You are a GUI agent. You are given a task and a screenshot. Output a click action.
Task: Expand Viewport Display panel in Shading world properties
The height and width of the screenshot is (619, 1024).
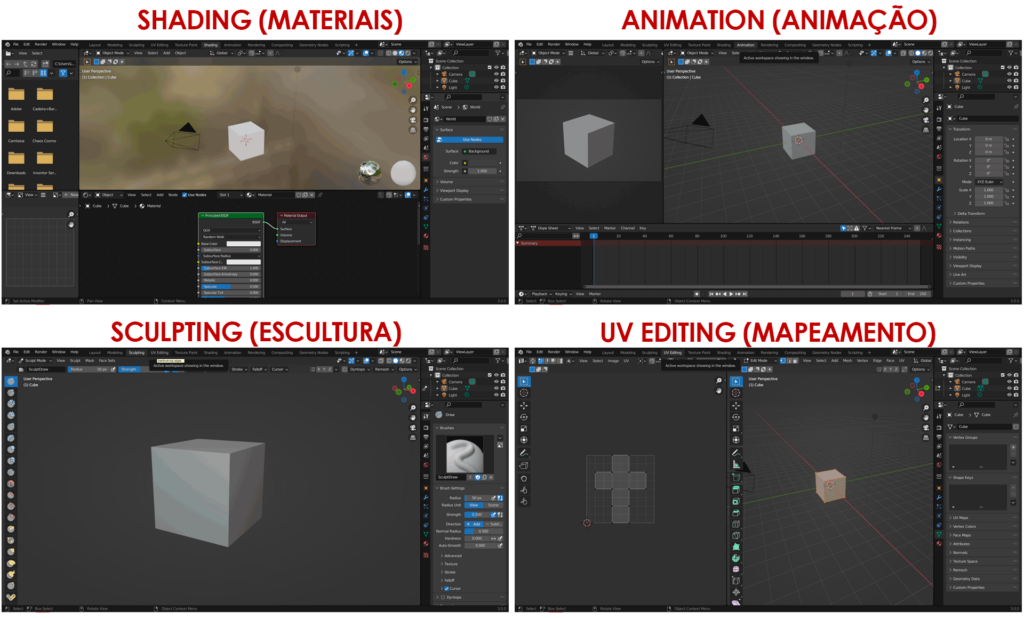(469, 191)
